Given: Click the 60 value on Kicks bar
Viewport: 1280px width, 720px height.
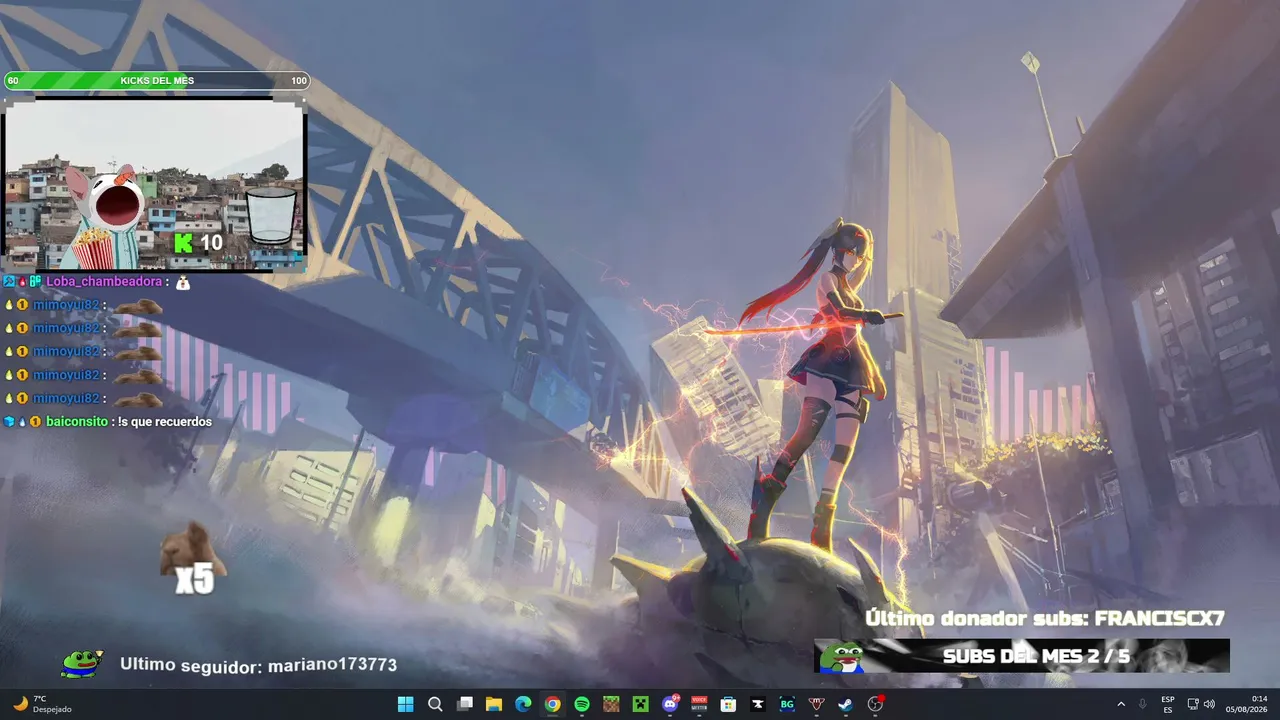Looking at the screenshot, I should point(13,81).
